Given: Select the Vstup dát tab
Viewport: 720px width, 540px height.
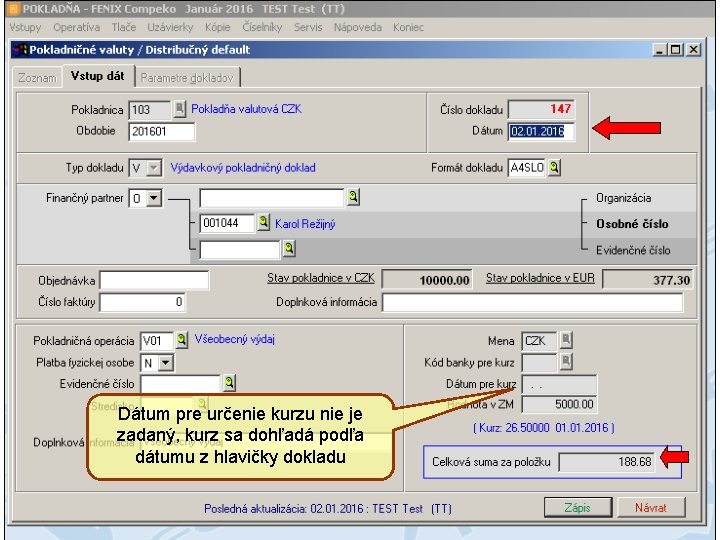Looking at the screenshot, I should (x=98, y=76).
